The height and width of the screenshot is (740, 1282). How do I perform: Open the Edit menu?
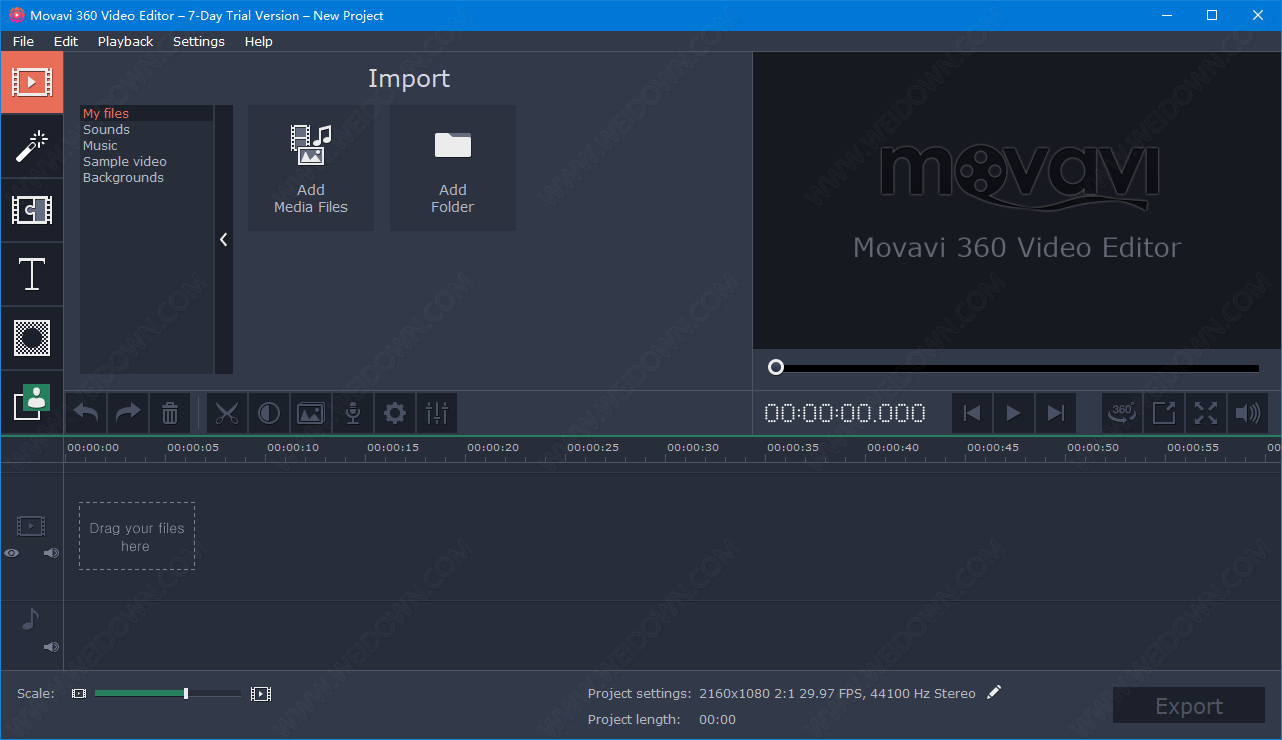(x=66, y=41)
